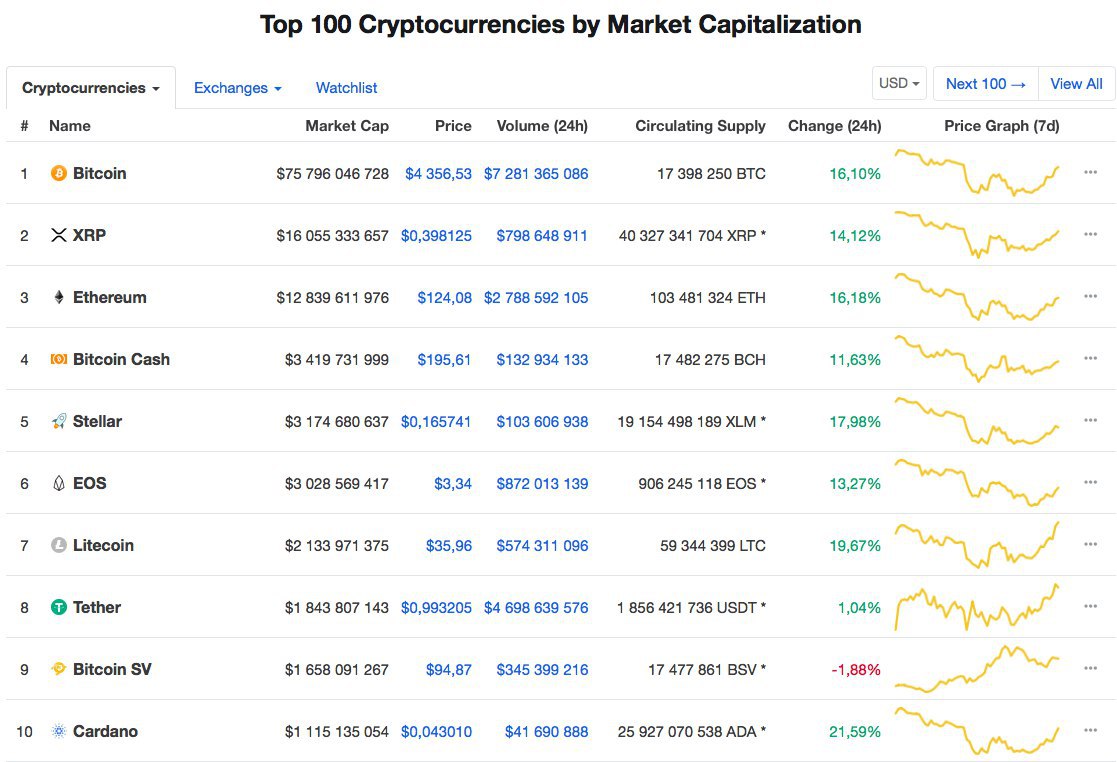Go to the Next 100 page
1117x762 pixels.
click(x=986, y=84)
